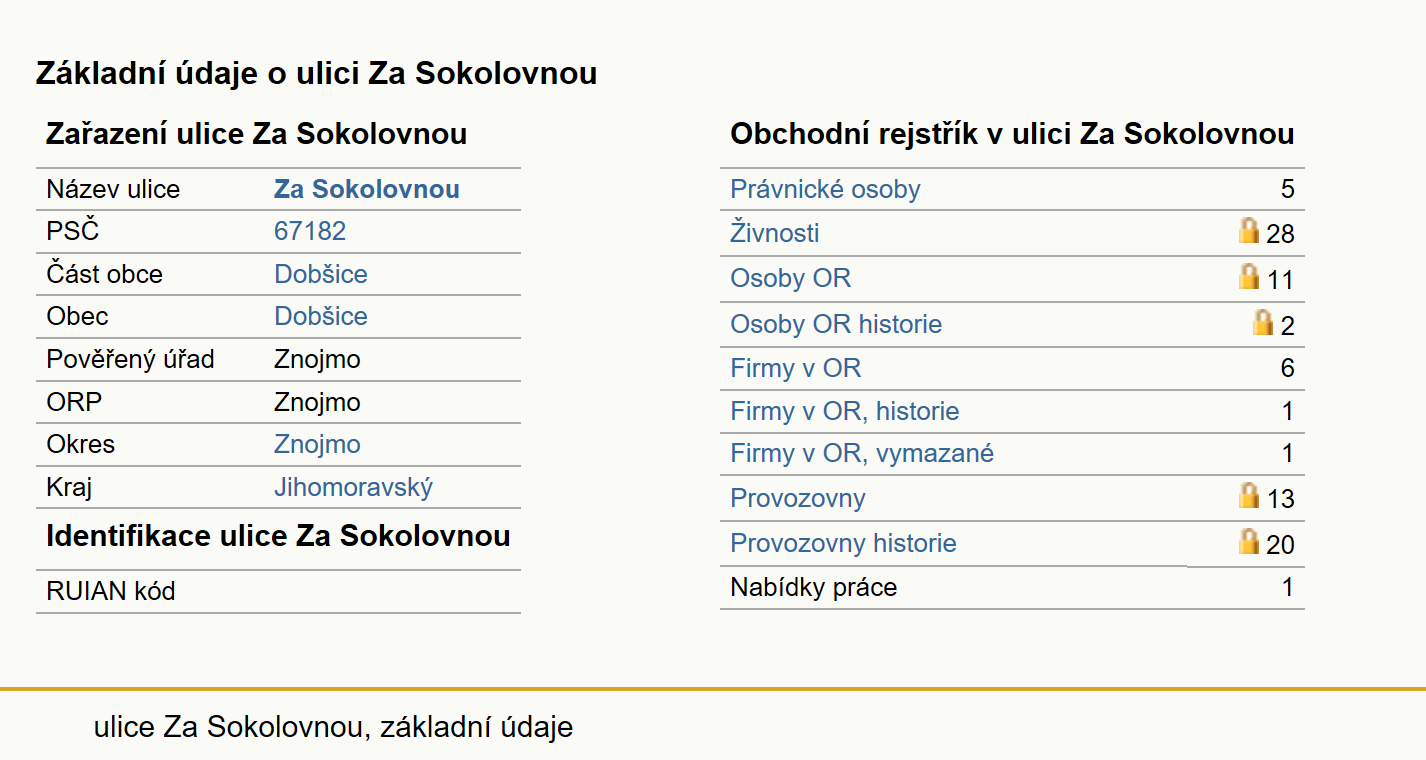Open the Provozovny historie link
The image size is (1426, 760).
coord(843,544)
